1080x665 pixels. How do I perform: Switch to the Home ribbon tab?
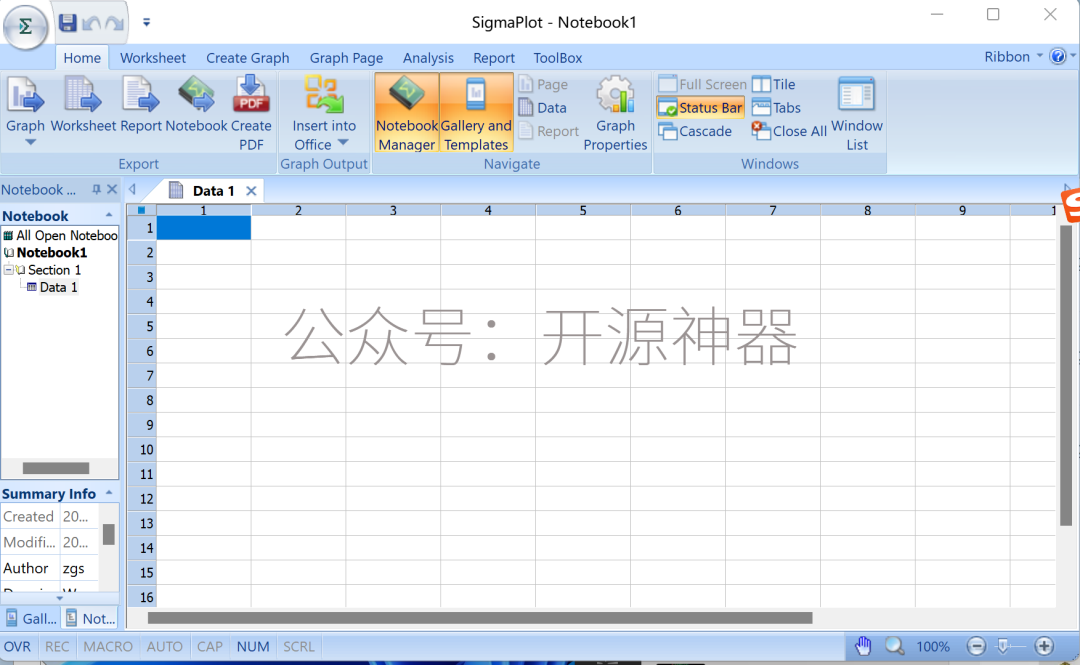coord(82,58)
